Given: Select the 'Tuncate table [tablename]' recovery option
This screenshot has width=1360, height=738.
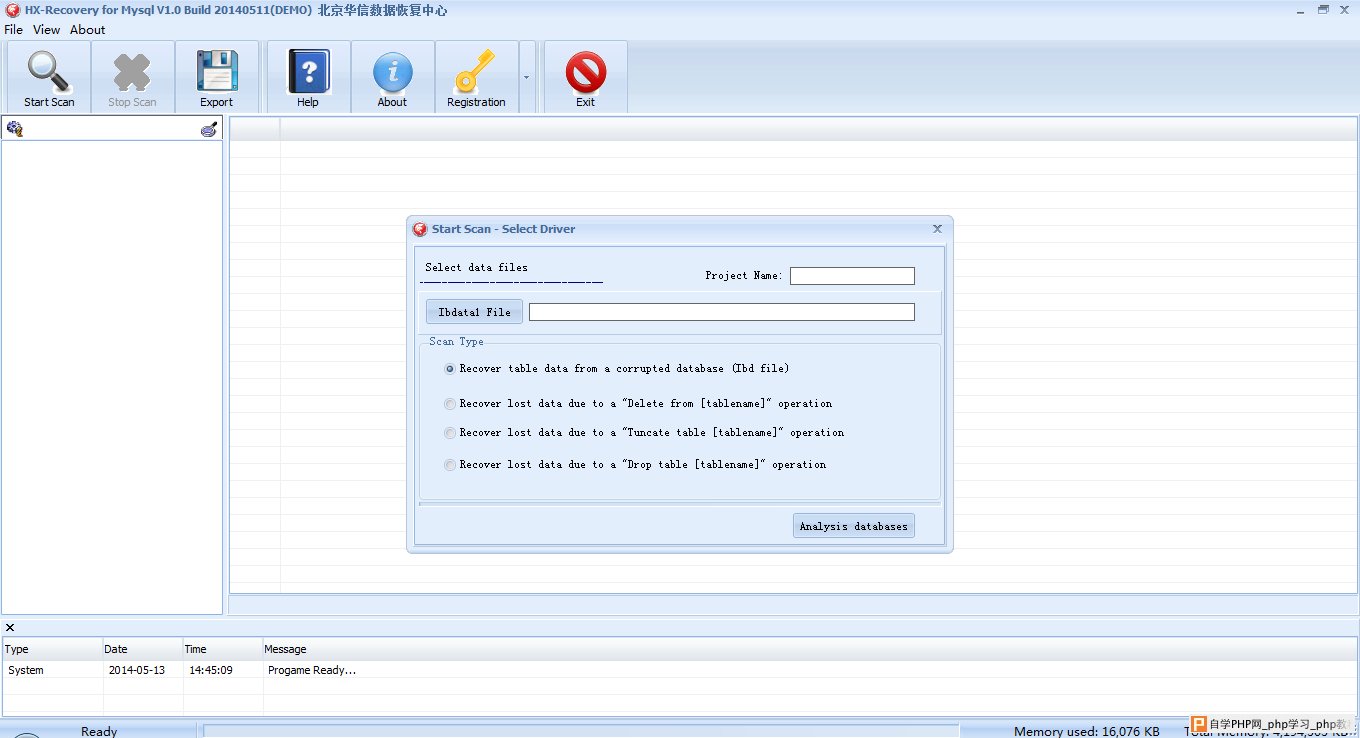Looking at the screenshot, I should tap(644, 433).
